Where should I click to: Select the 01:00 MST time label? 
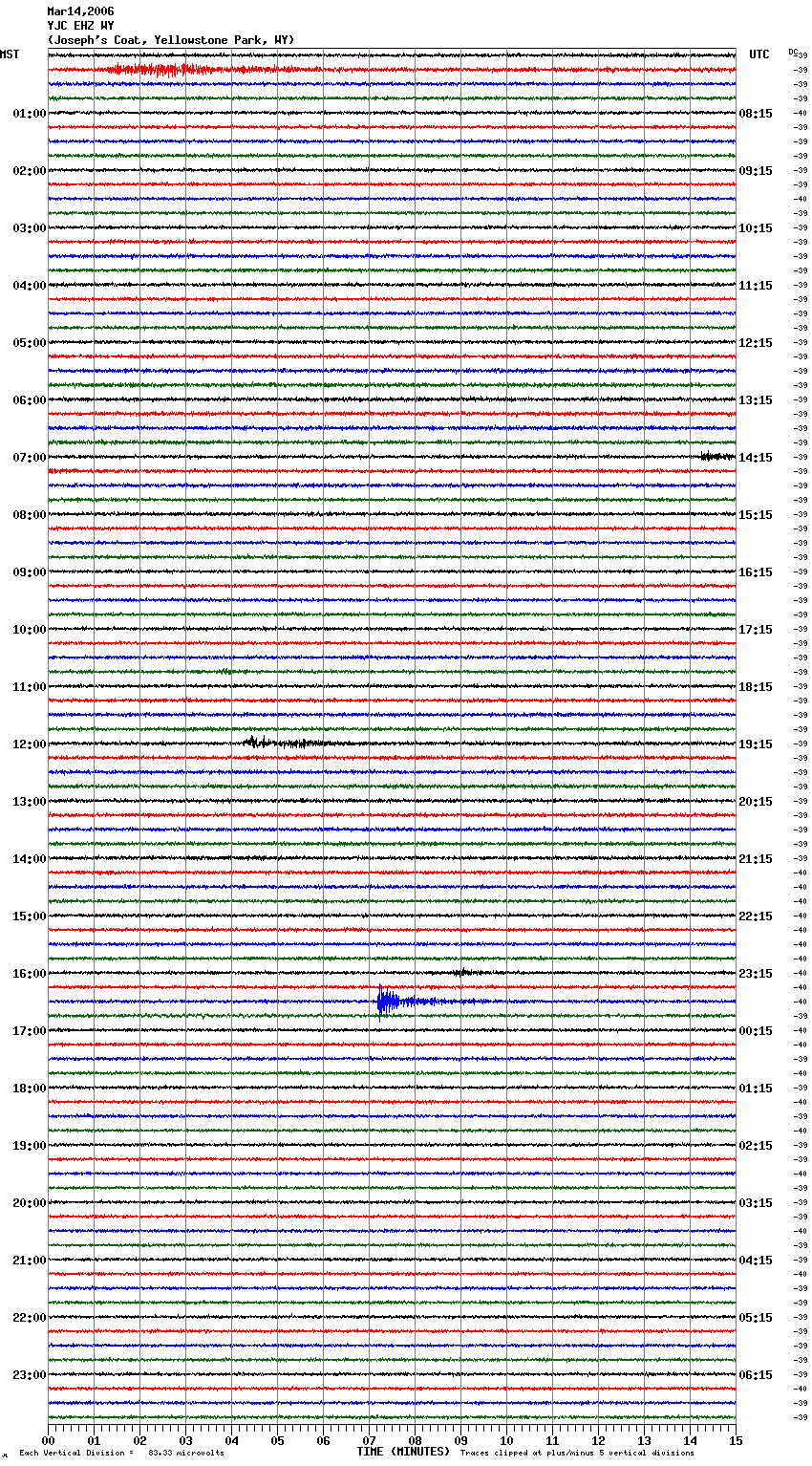click(x=30, y=114)
